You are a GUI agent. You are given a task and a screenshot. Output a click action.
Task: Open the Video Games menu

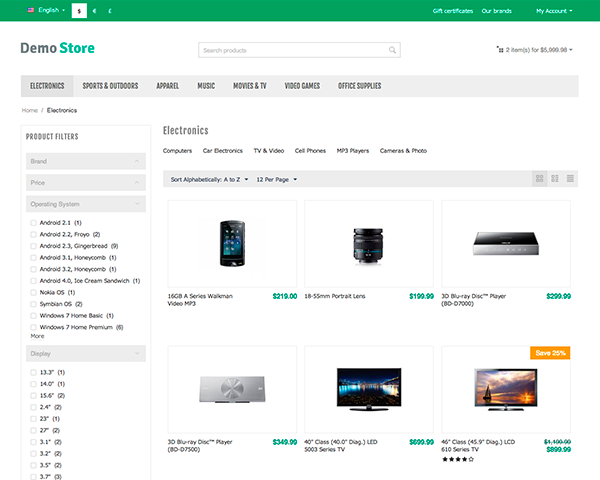[302, 86]
